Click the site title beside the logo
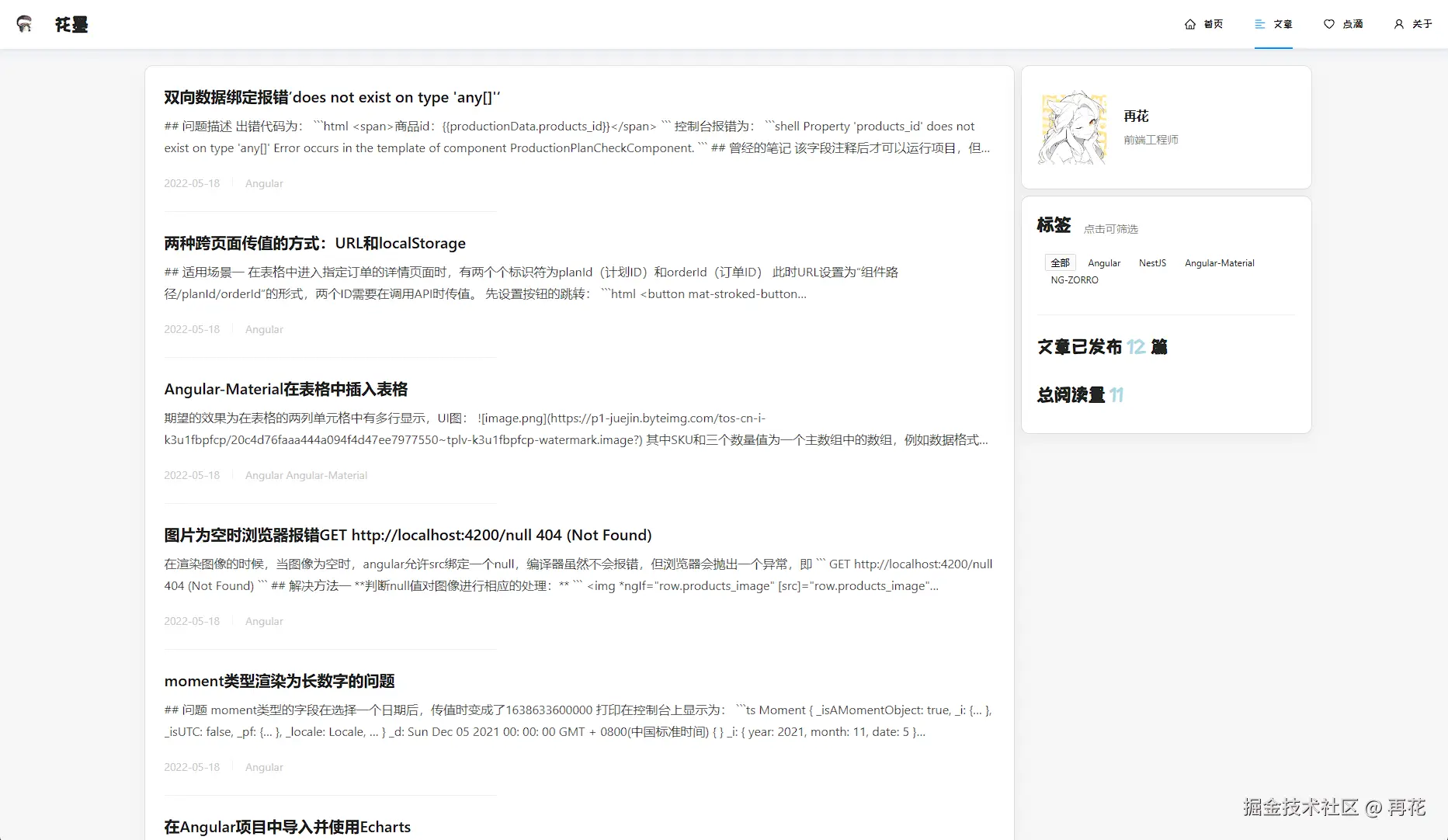 (x=71, y=24)
